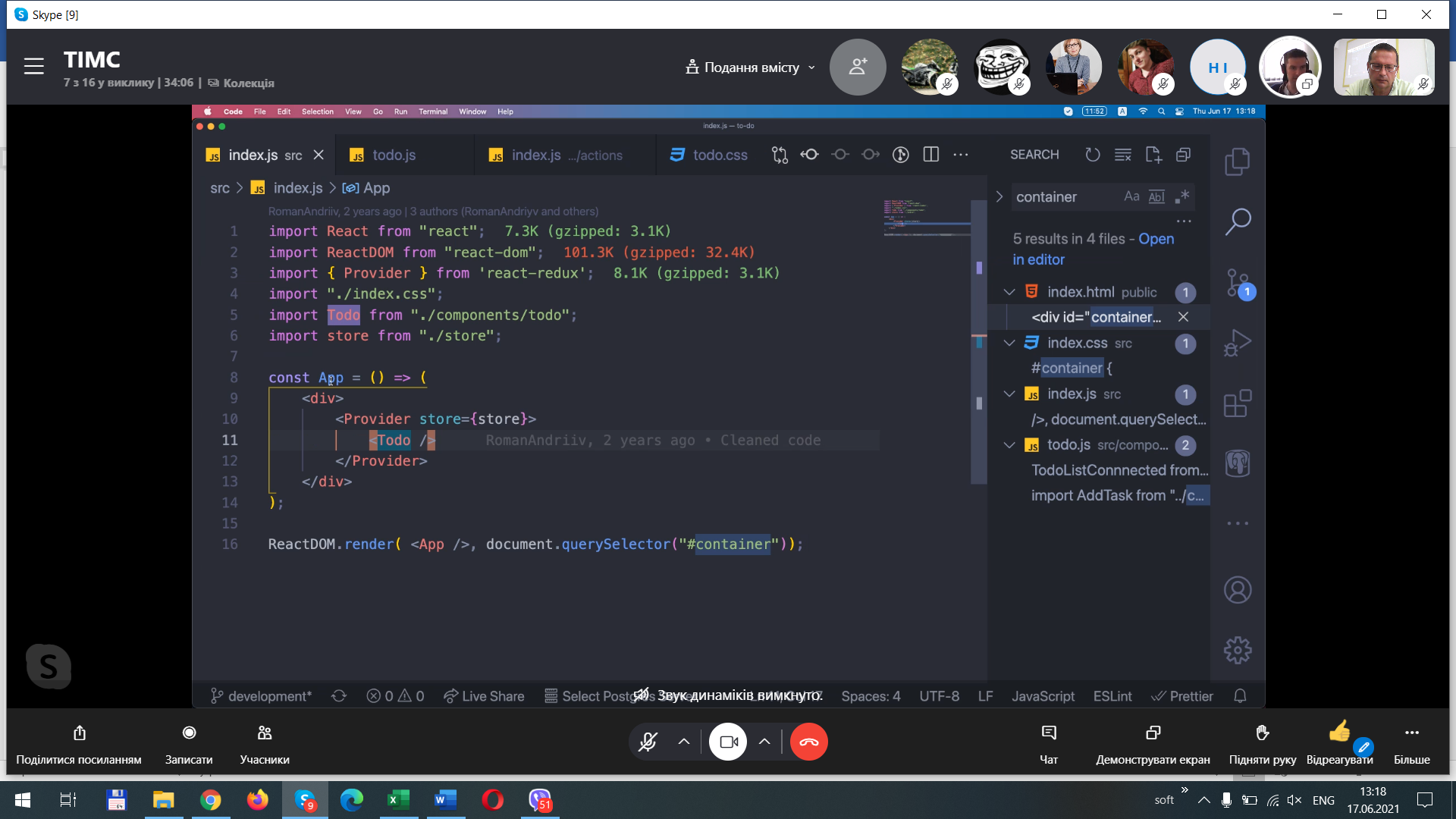
Task: Expand the replace toggle chevron in search
Action: 999,196
